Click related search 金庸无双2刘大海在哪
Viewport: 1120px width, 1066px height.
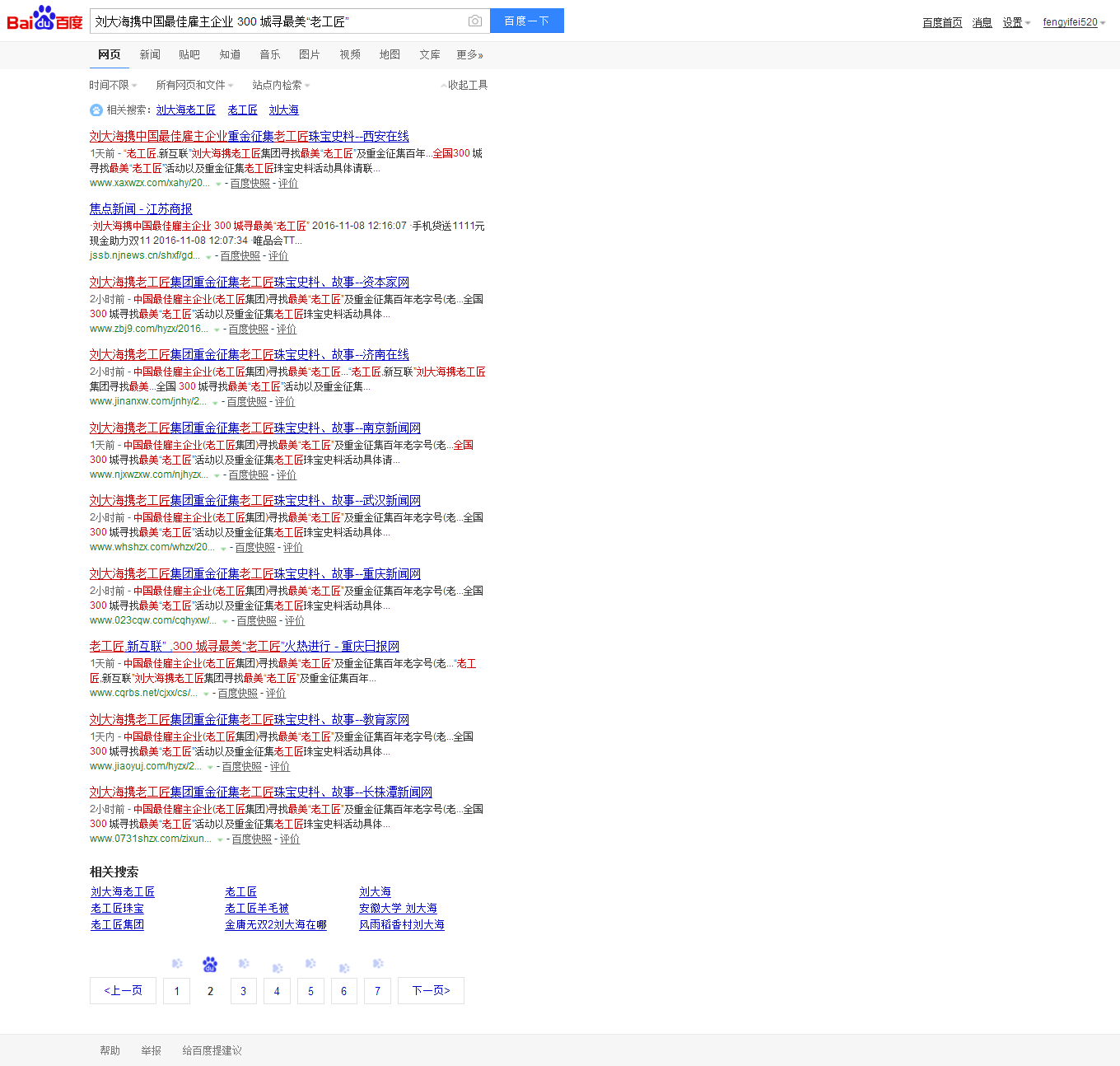(x=276, y=925)
